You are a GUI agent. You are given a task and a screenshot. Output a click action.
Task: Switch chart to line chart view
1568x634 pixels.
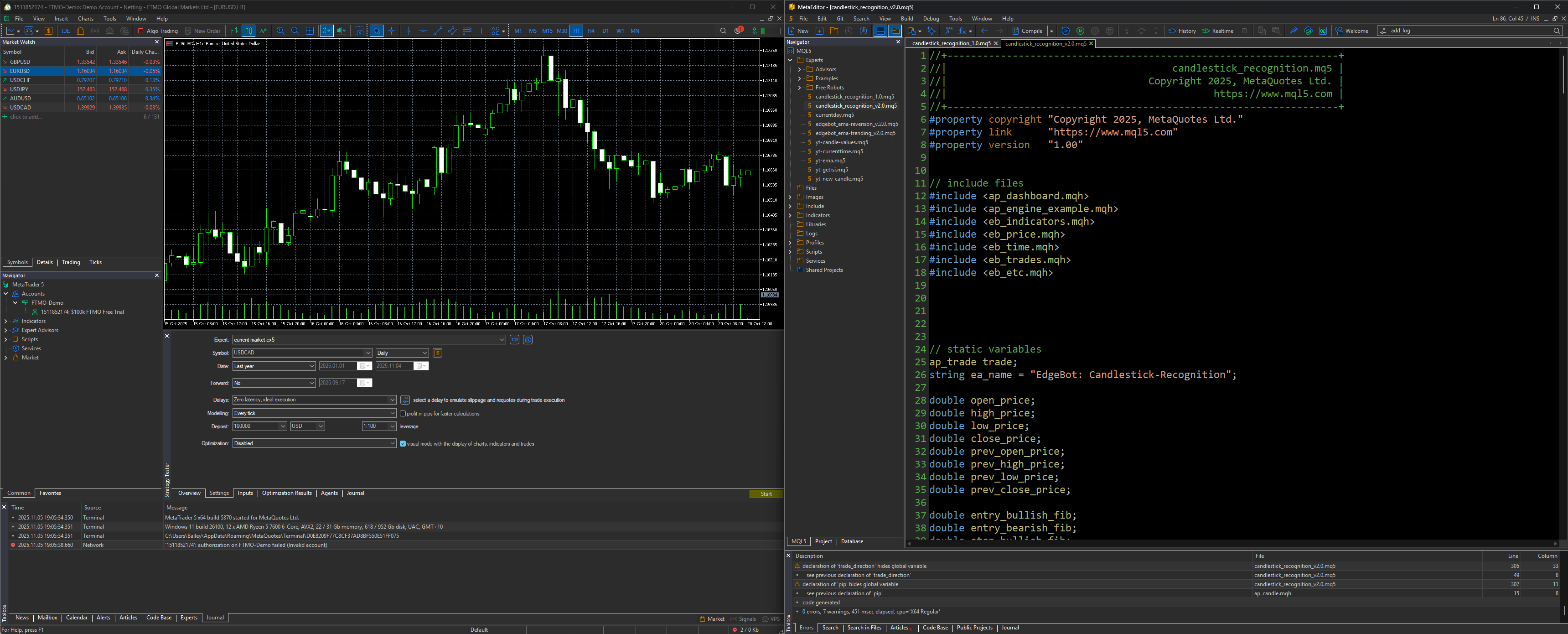(x=263, y=31)
